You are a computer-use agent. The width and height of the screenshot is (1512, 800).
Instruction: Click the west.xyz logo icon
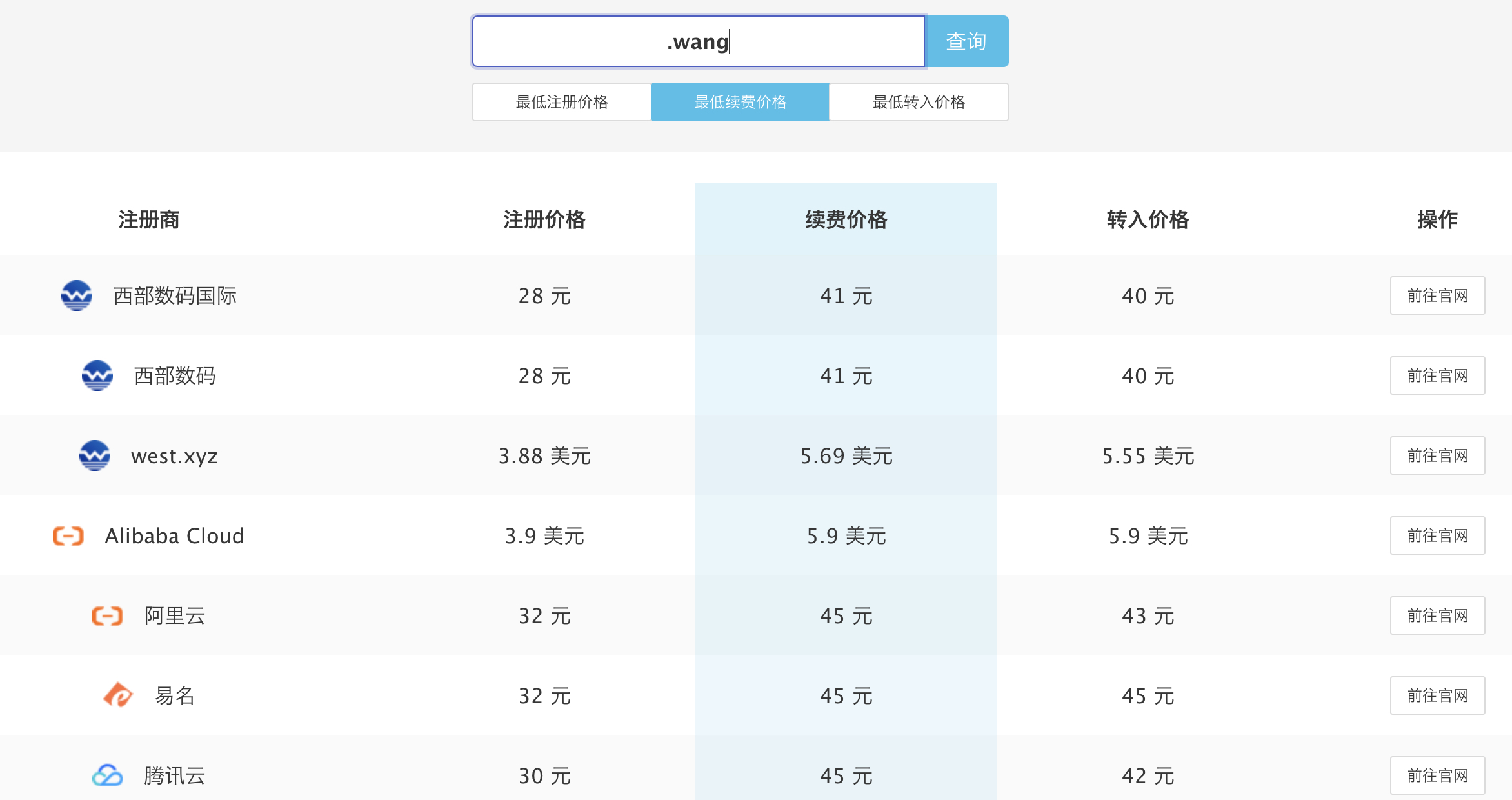(x=95, y=455)
